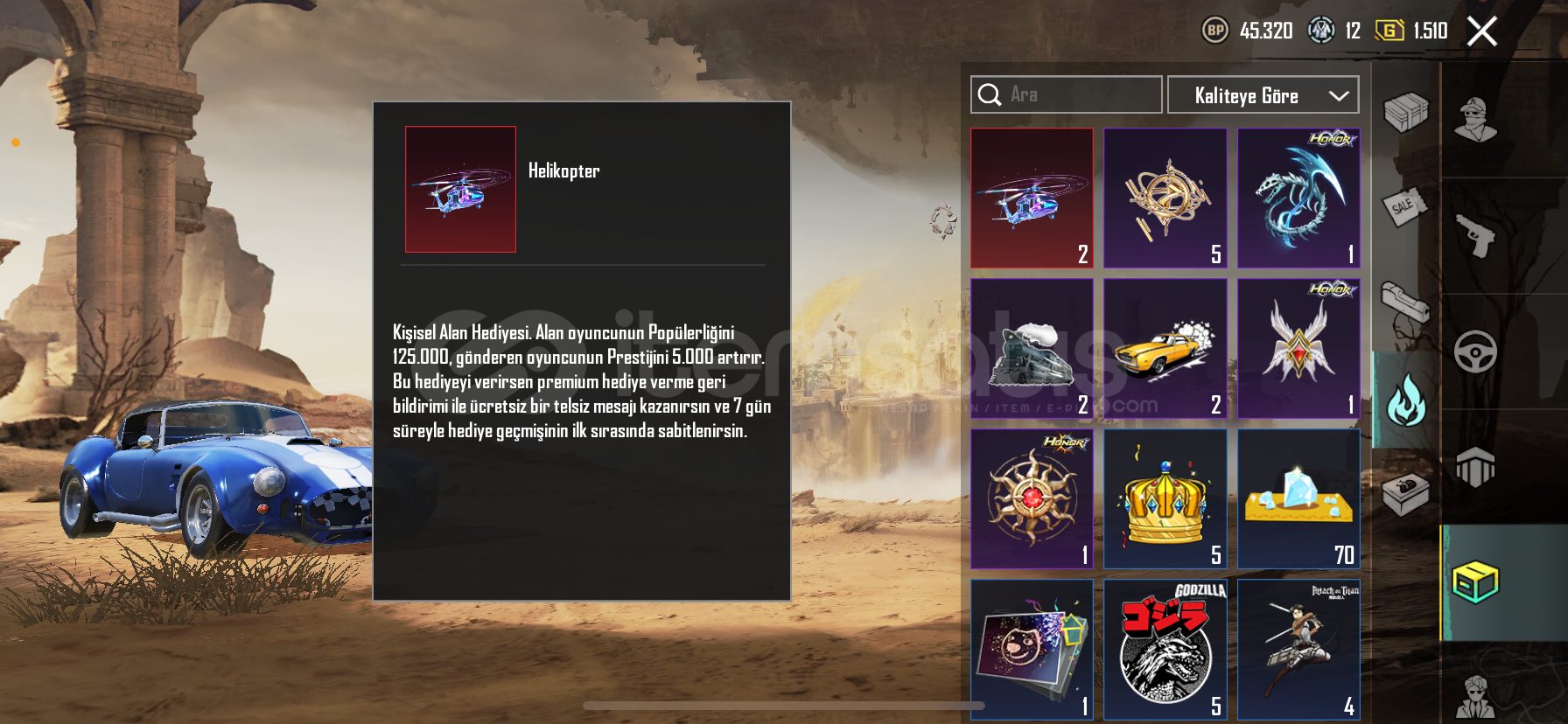Select the Attack on Titan item
Screen dimensions: 1568x724
1298,650
